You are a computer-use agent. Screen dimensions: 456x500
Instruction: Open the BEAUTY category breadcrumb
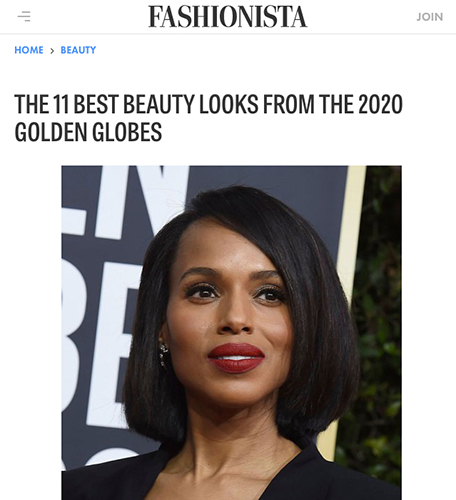[78, 50]
